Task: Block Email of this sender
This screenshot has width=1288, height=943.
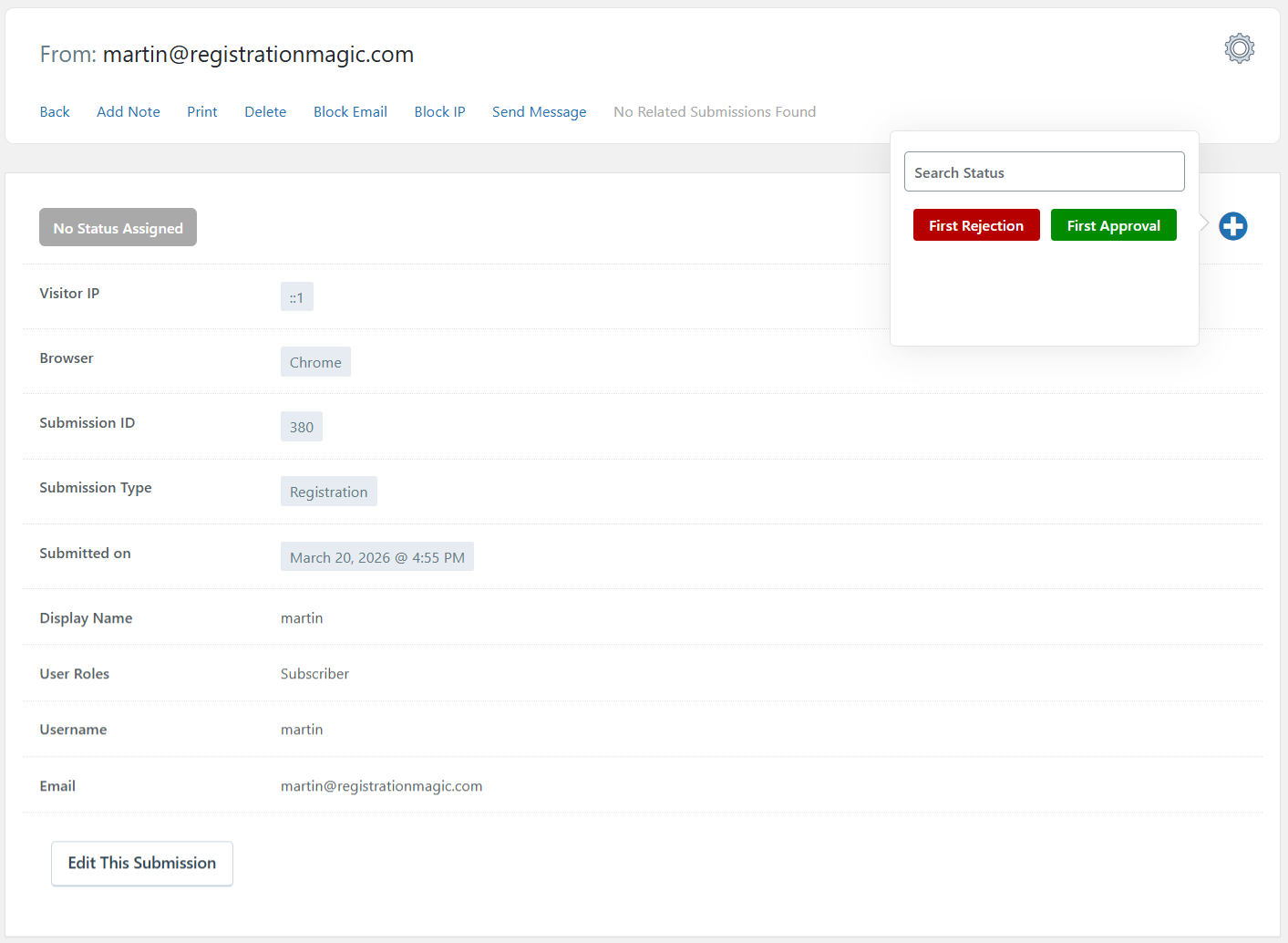Action: [x=350, y=112]
